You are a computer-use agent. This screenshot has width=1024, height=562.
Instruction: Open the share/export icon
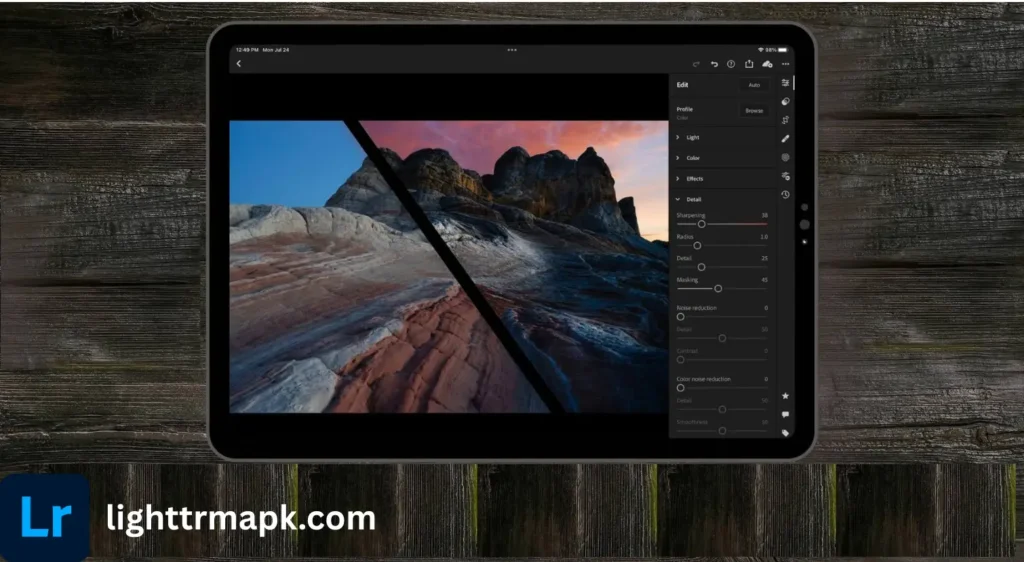click(749, 63)
